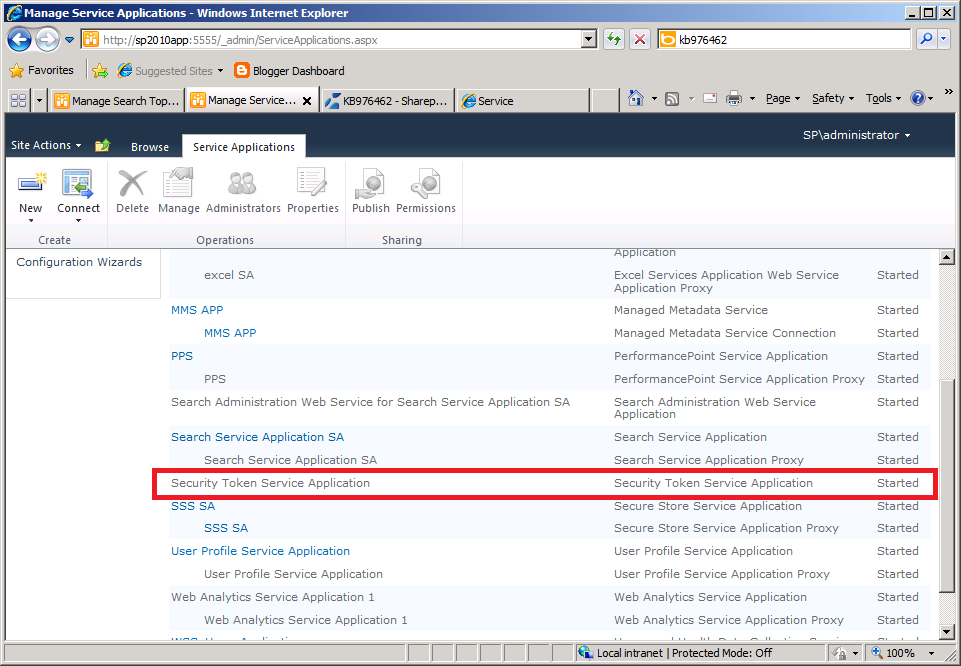Open the SSS SA service application link
The image size is (961, 666).
click(193, 506)
